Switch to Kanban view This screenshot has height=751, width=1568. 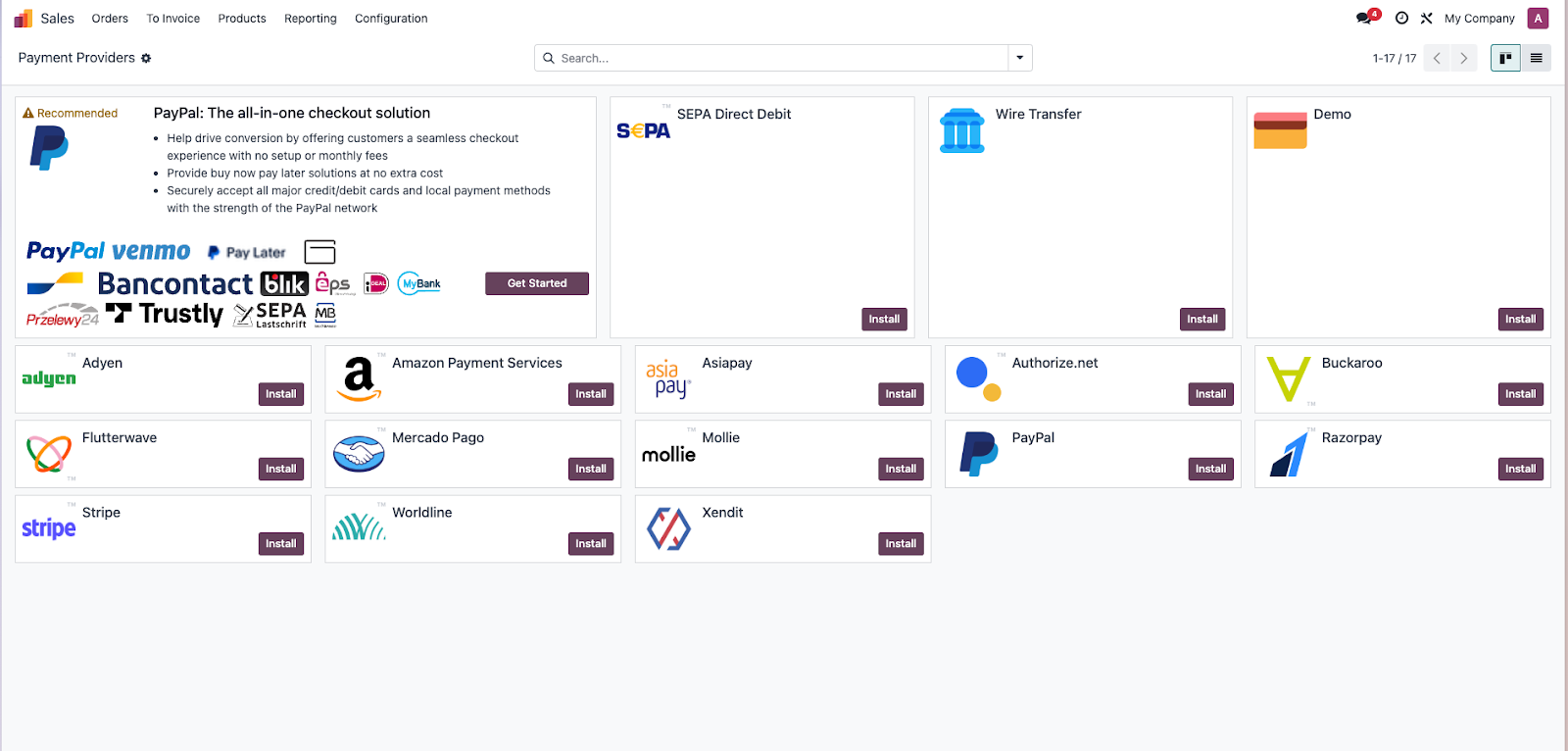1505,58
